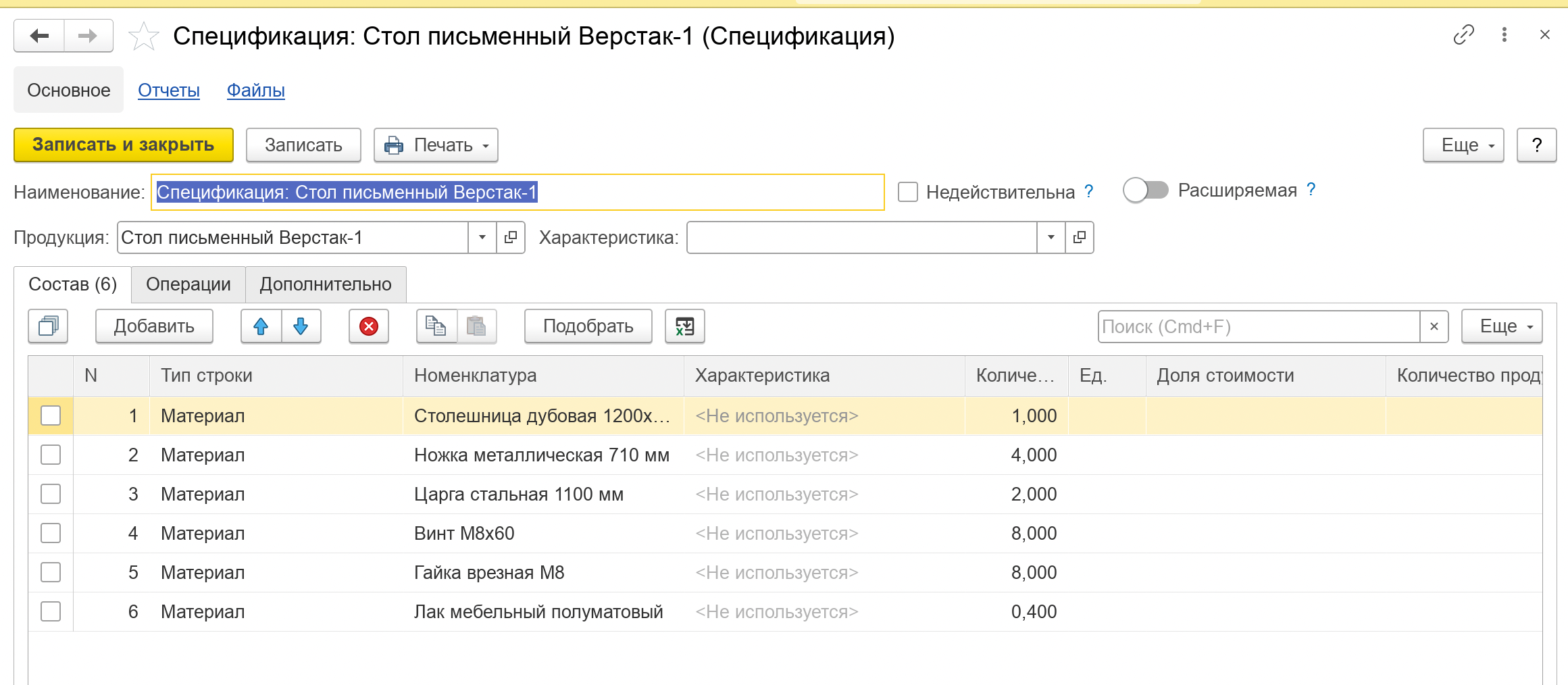Image resolution: width=1568 pixels, height=685 pixels.
Task: Click the Доля стоимости column header
Action: (1265, 376)
